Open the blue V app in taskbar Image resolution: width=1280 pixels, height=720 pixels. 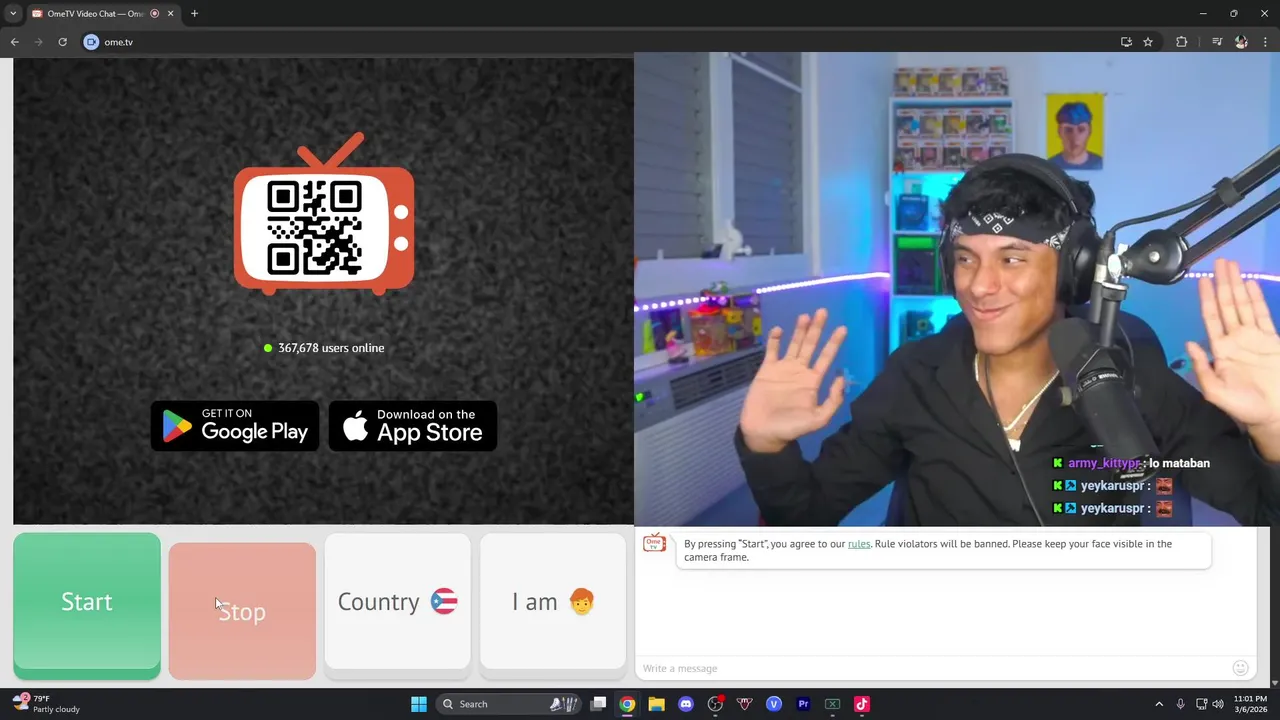[773, 704]
